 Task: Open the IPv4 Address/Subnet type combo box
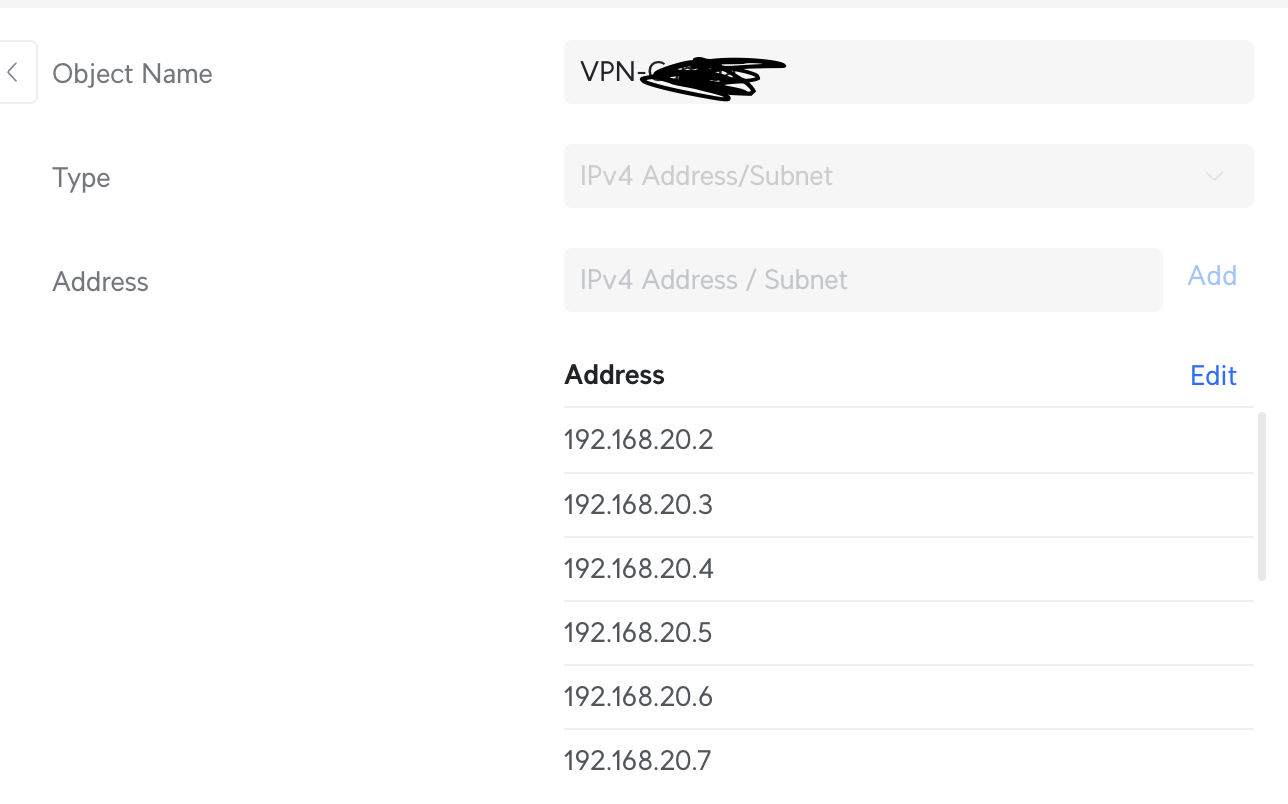908,176
